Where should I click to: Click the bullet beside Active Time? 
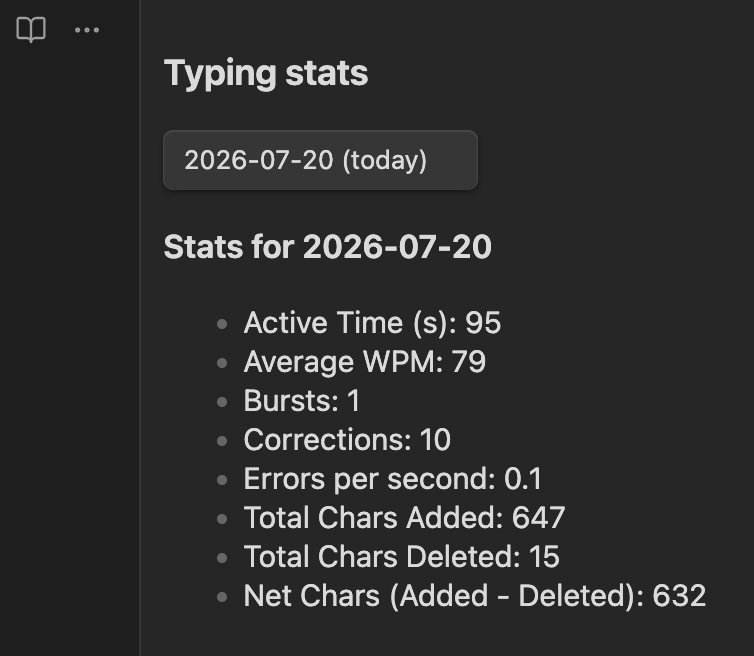pyautogui.click(x=222, y=324)
